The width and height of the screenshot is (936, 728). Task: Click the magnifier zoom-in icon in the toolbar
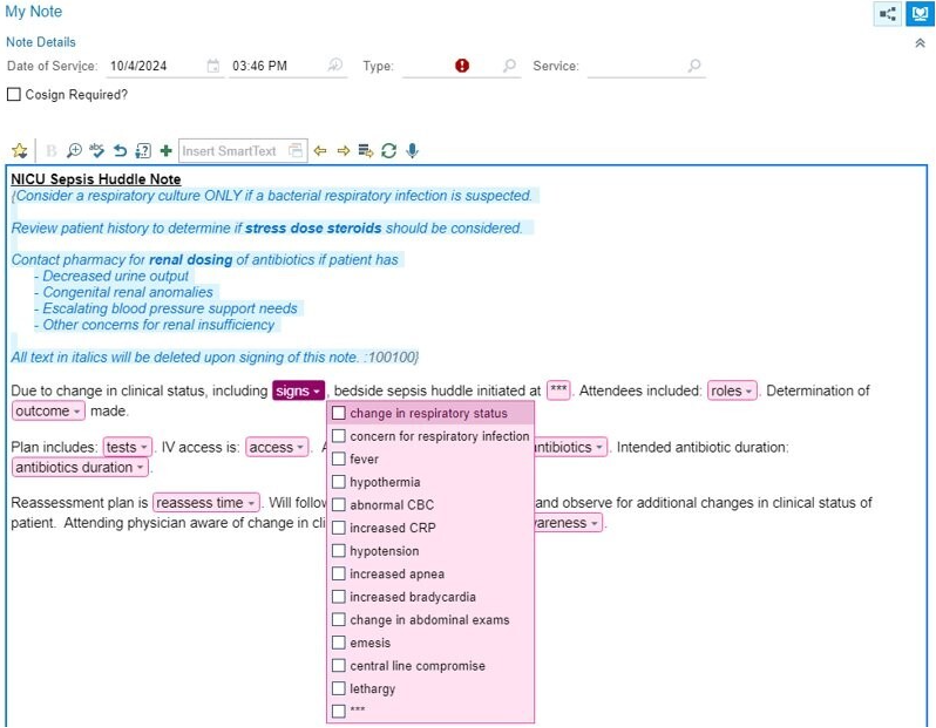74,150
